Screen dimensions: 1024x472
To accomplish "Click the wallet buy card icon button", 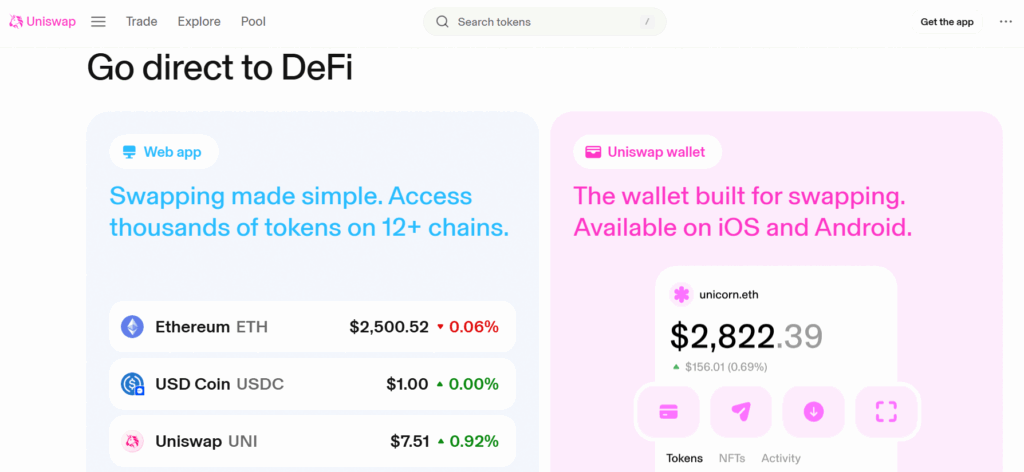I will tap(668, 411).
